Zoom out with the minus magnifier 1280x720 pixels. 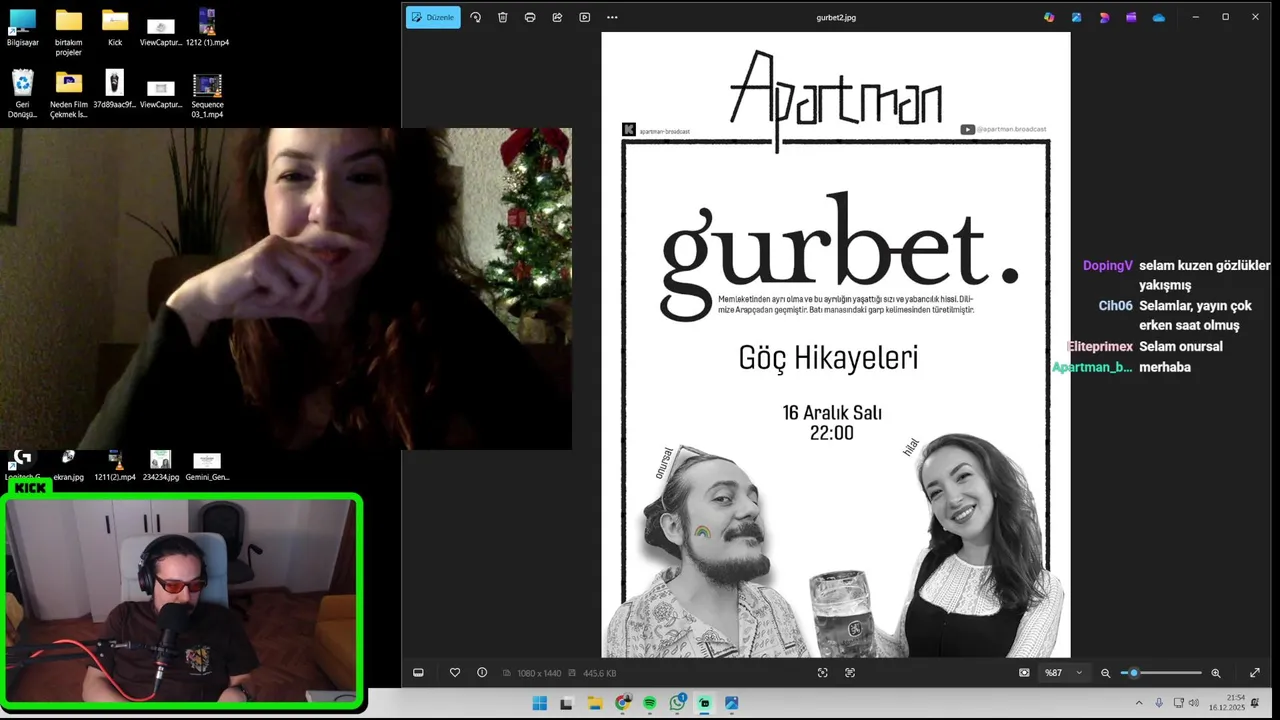pyautogui.click(x=1105, y=673)
